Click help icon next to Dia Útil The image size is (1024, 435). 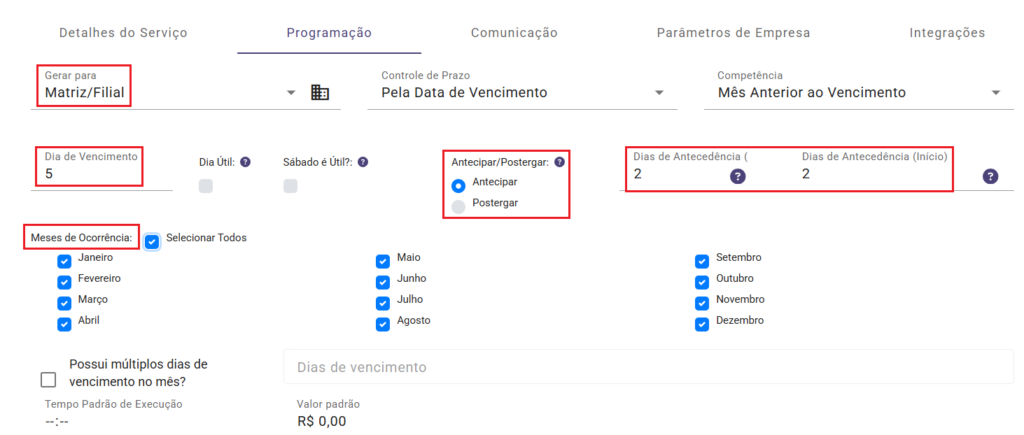coord(245,162)
